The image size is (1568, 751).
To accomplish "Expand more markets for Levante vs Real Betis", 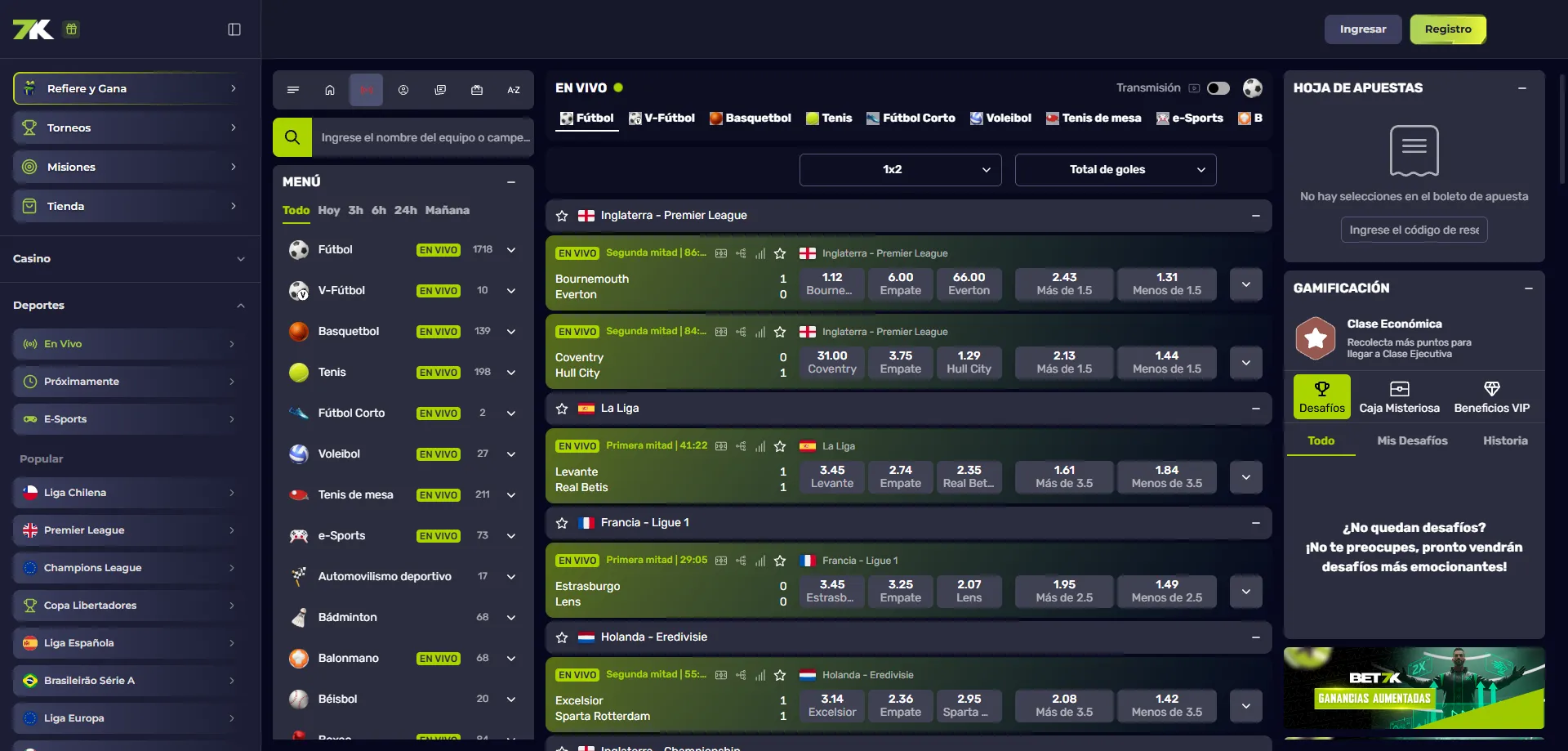I will [1246, 477].
